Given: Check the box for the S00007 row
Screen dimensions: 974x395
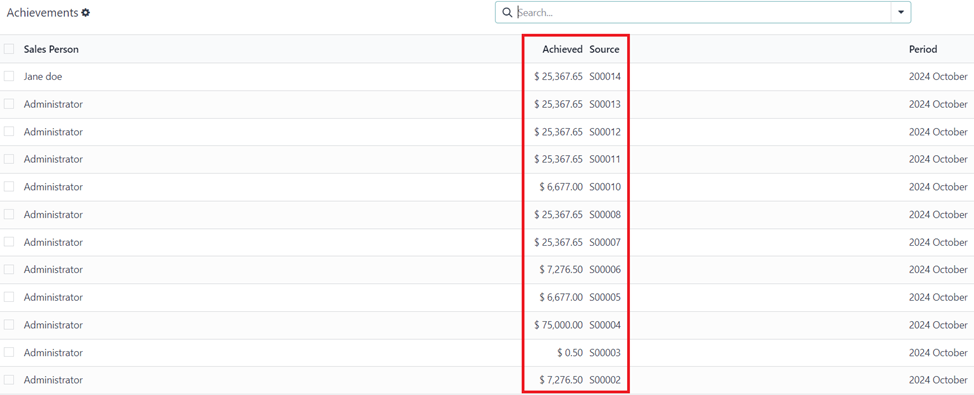Looking at the screenshot, I should tap(9, 242).
